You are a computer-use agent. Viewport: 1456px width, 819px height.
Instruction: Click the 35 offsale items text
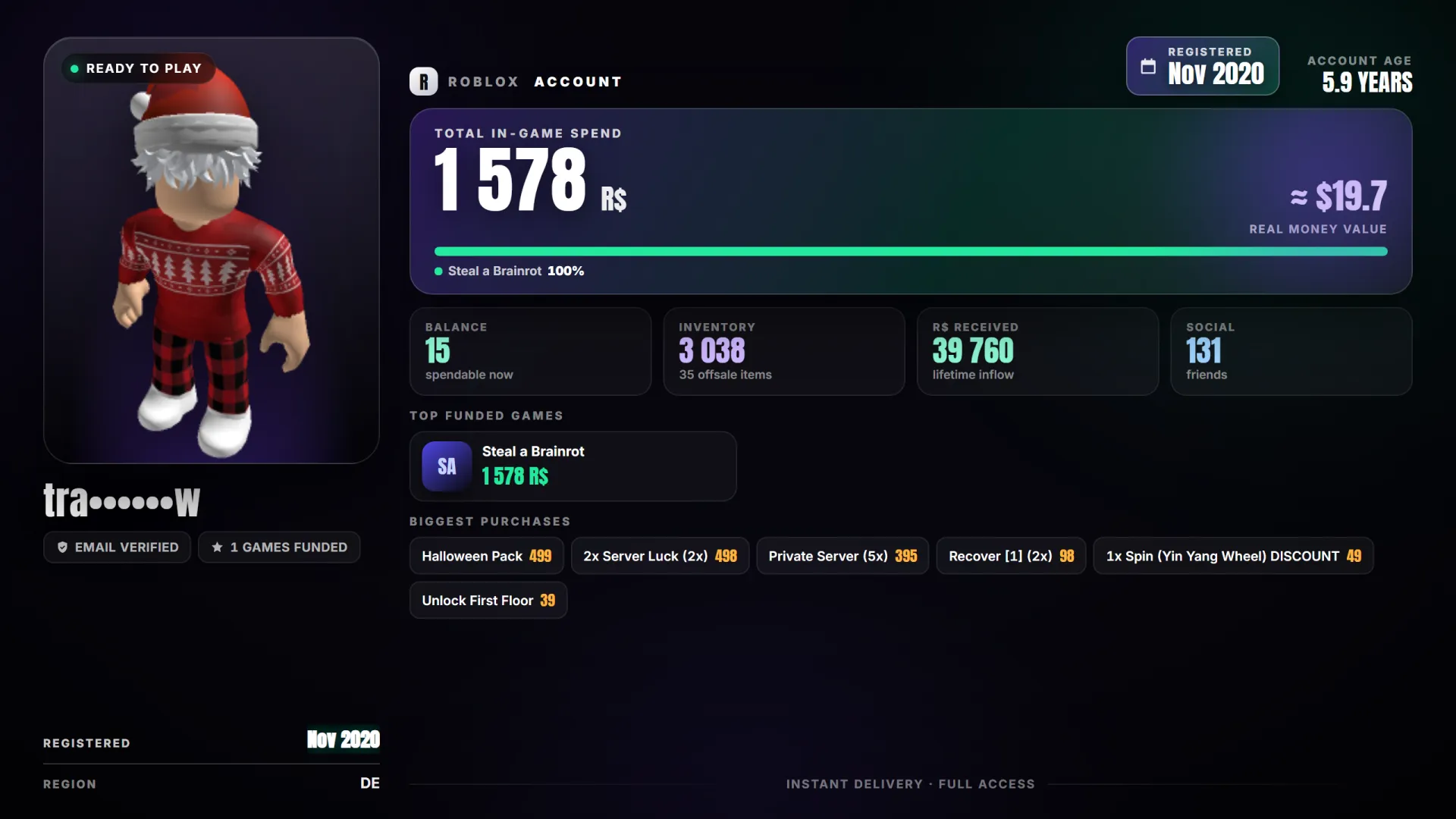click(x=725, y=375)
